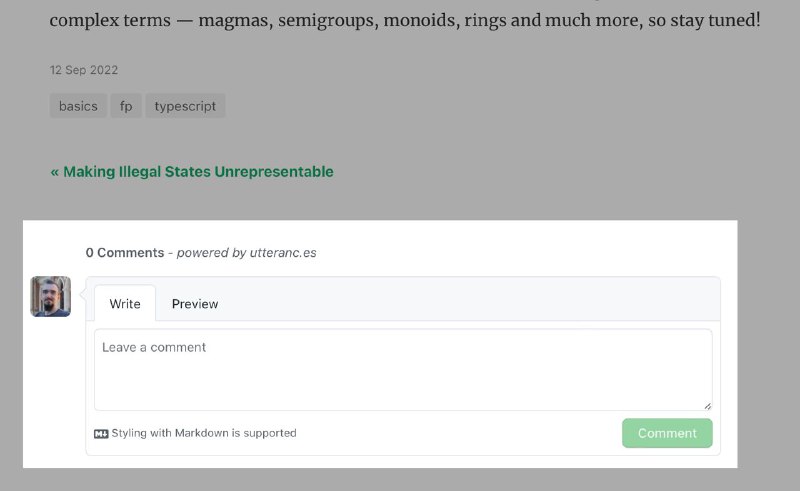
Task: Filter posts by the typescript tag
Action: [185, 106]
